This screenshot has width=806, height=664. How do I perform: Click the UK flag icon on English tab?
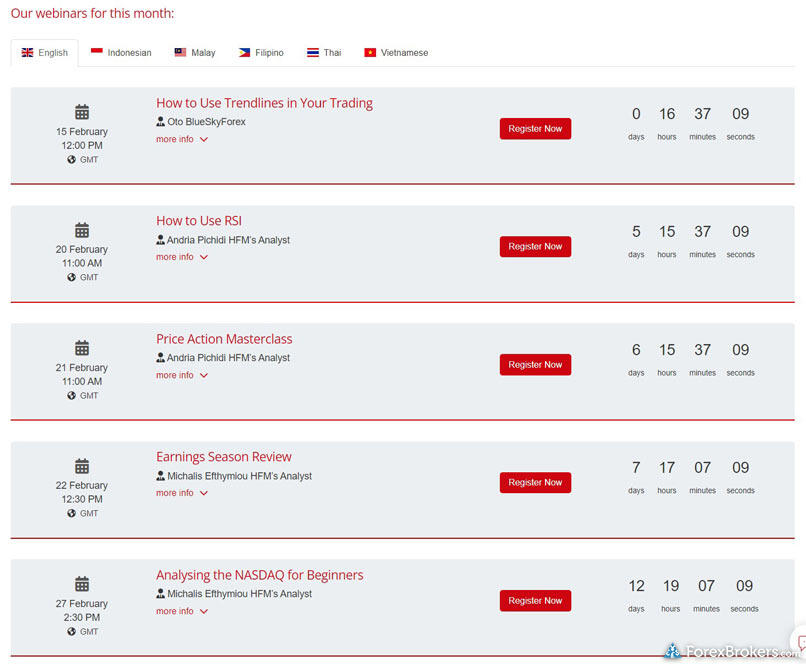27,52
